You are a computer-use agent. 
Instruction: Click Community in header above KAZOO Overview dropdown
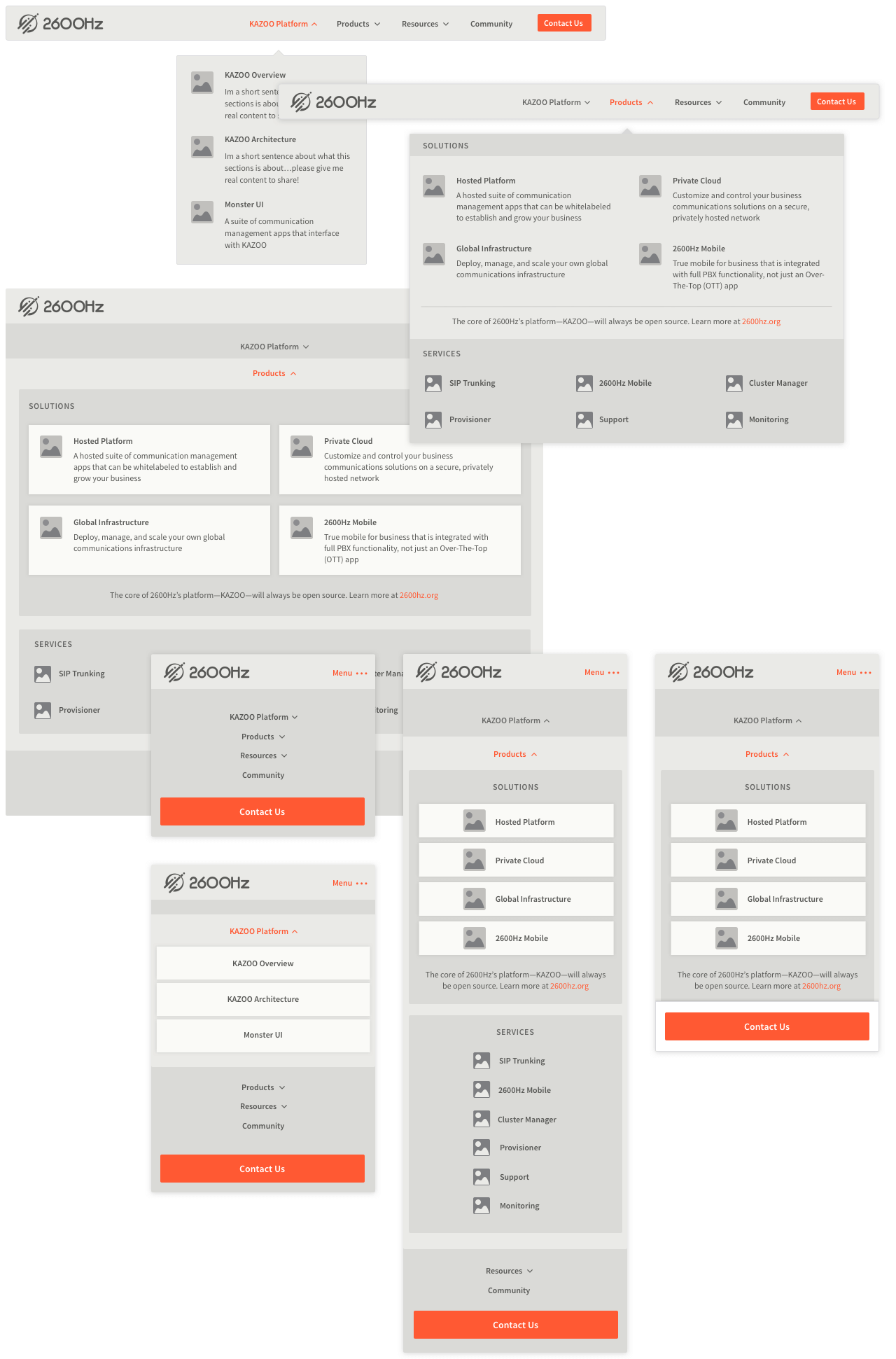491,24
